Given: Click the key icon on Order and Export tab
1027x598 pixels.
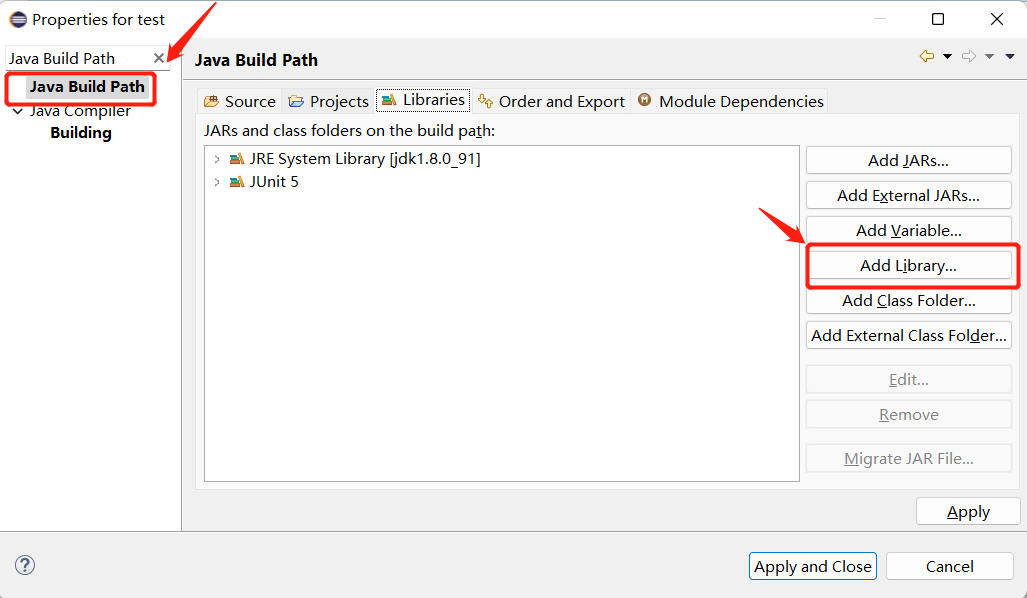Looking at the screenshot, I should pos(486,100).
